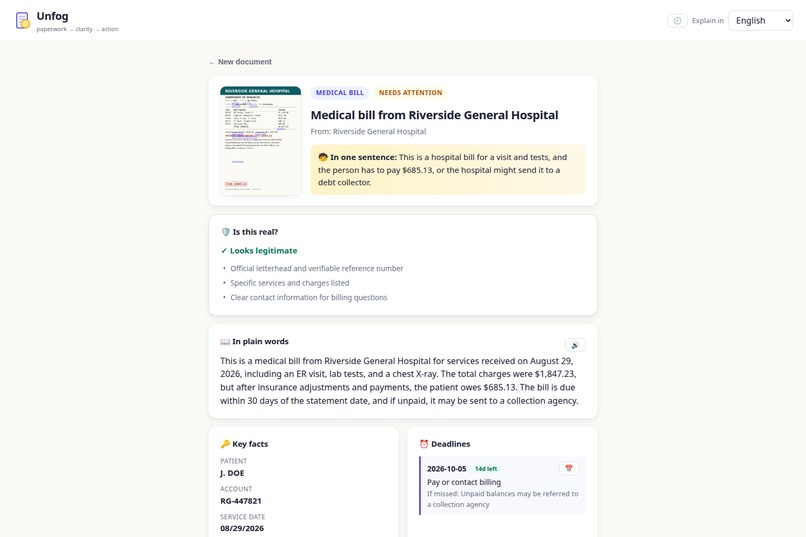The width and height of the screenshot is (806, 537).
Task: Click the service date 08/29/2026
Action: 242,528
